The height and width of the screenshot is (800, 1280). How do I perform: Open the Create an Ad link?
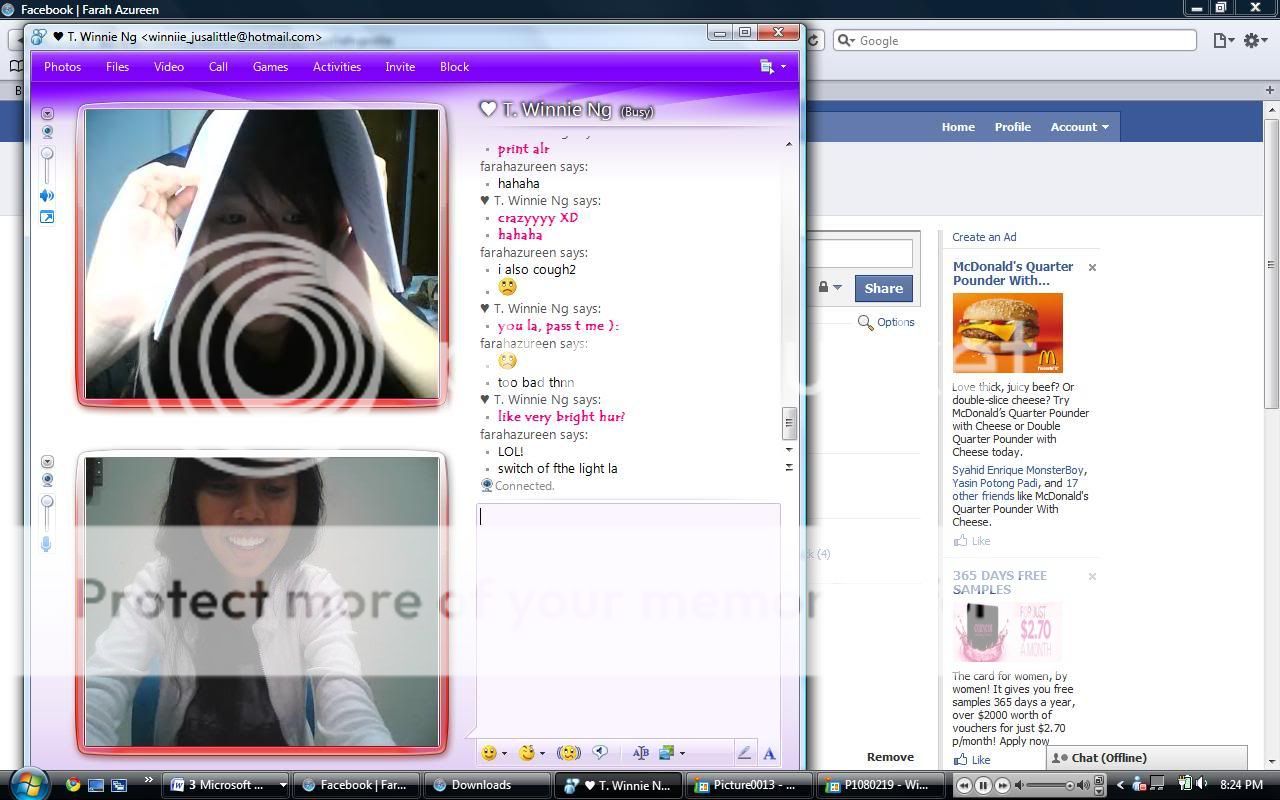[984, 237]
